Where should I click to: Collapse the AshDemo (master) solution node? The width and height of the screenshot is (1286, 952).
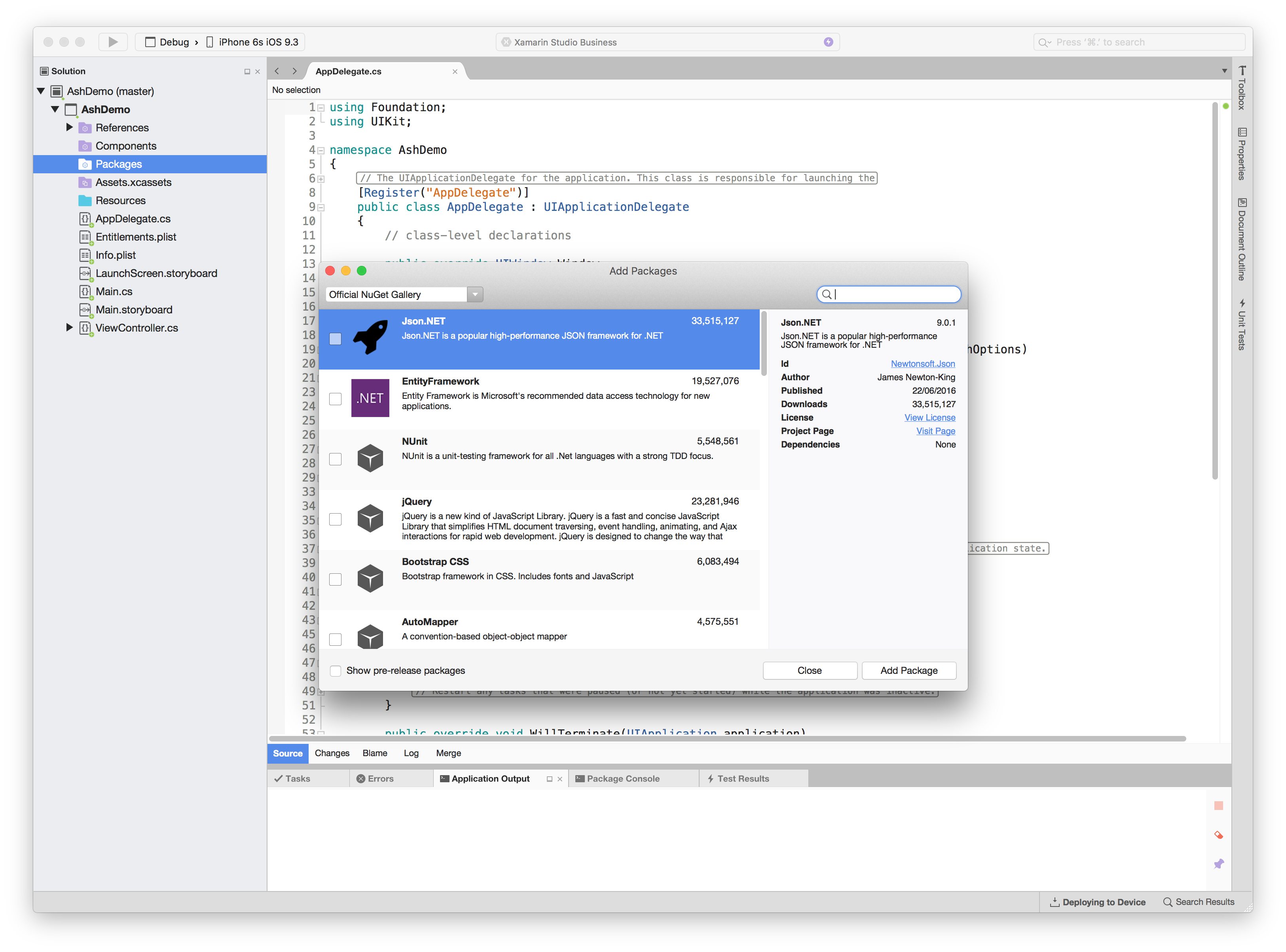pos(41,91)
